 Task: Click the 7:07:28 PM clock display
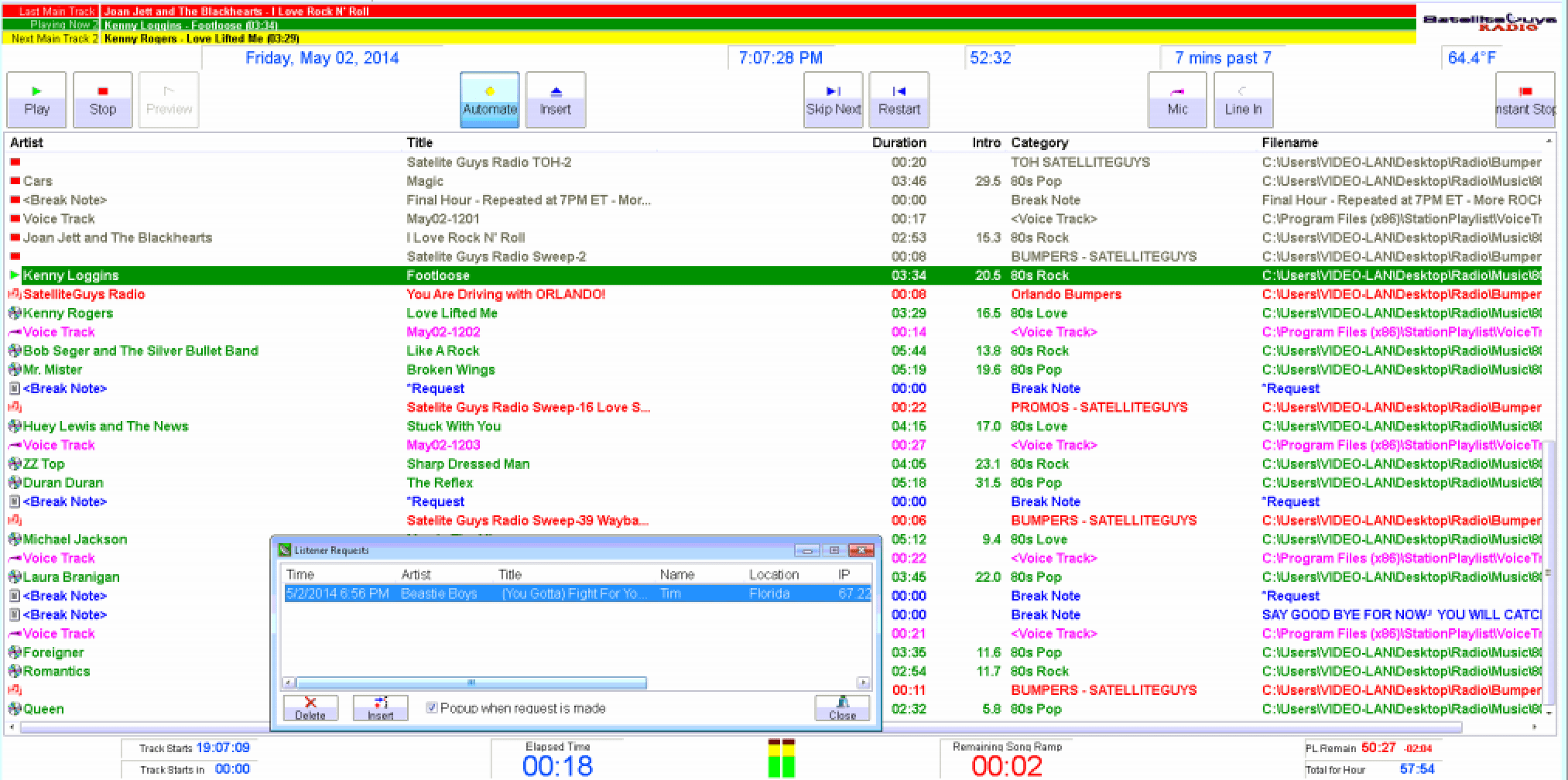(x=780, y=58)
